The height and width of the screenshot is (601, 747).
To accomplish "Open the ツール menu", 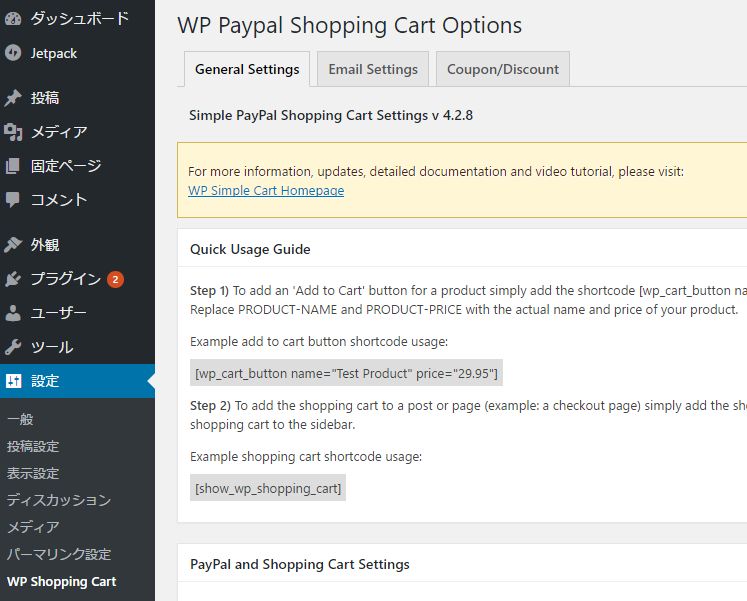I will pos(77,347).
